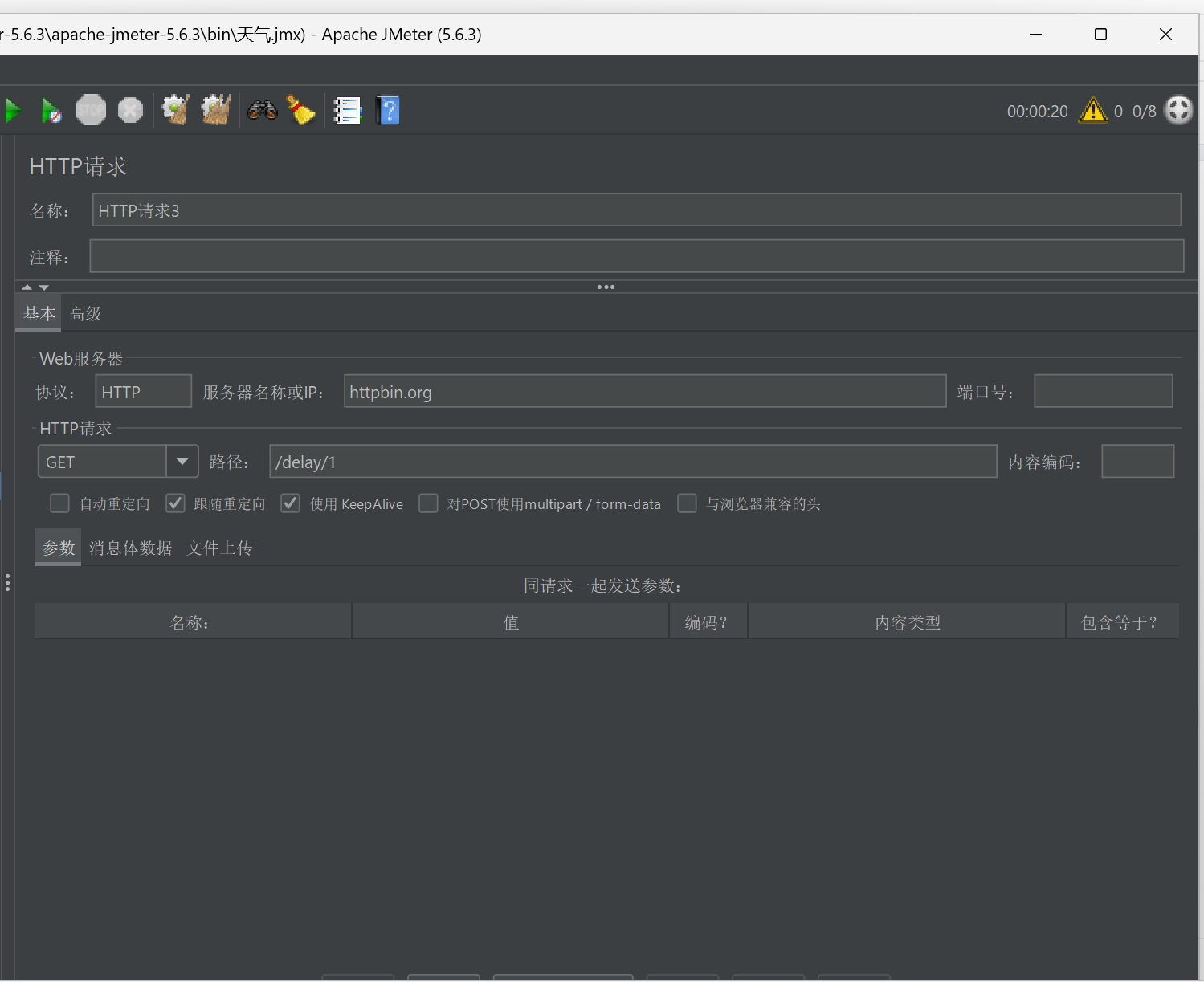Image resolution: width=1204 pixels, height=982 pixels.
Task: Click the 值 column header
Action: point(511,622)
